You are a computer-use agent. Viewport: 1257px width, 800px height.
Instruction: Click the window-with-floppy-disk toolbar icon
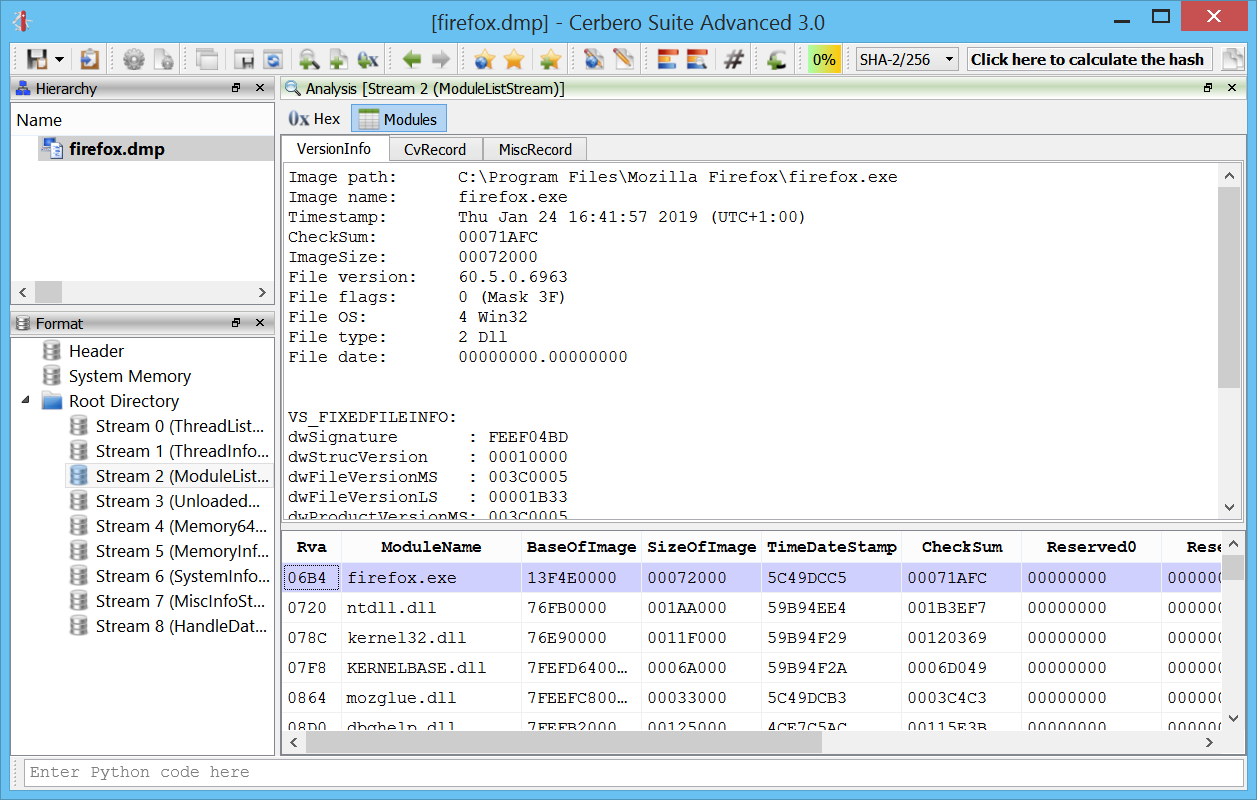pos(243,59)
